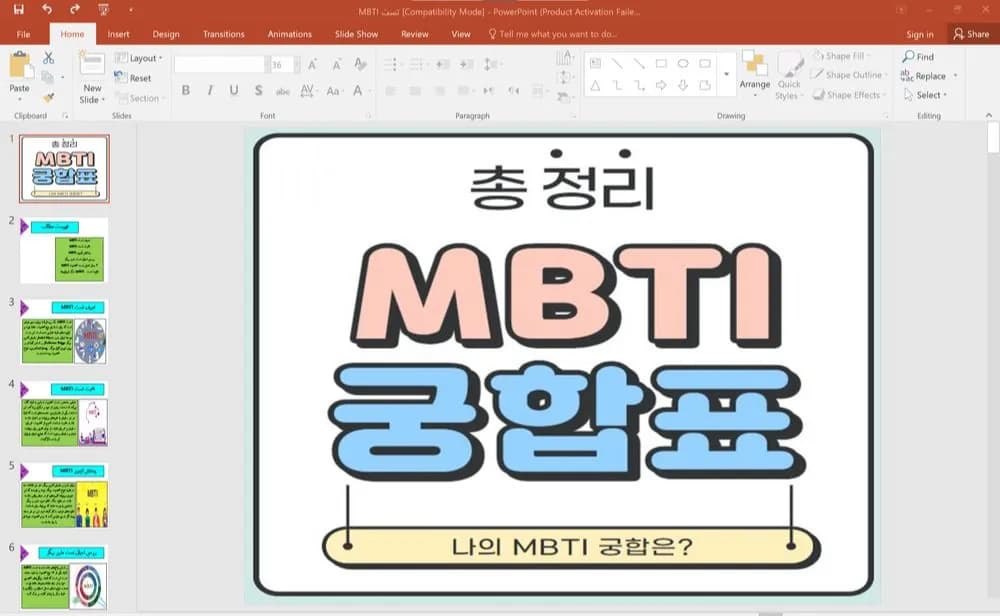Save the presentation from the quick access toolbar
The height and width of the screenshot is (616, 1000).
pyautogui.click(x=18, y=10)
